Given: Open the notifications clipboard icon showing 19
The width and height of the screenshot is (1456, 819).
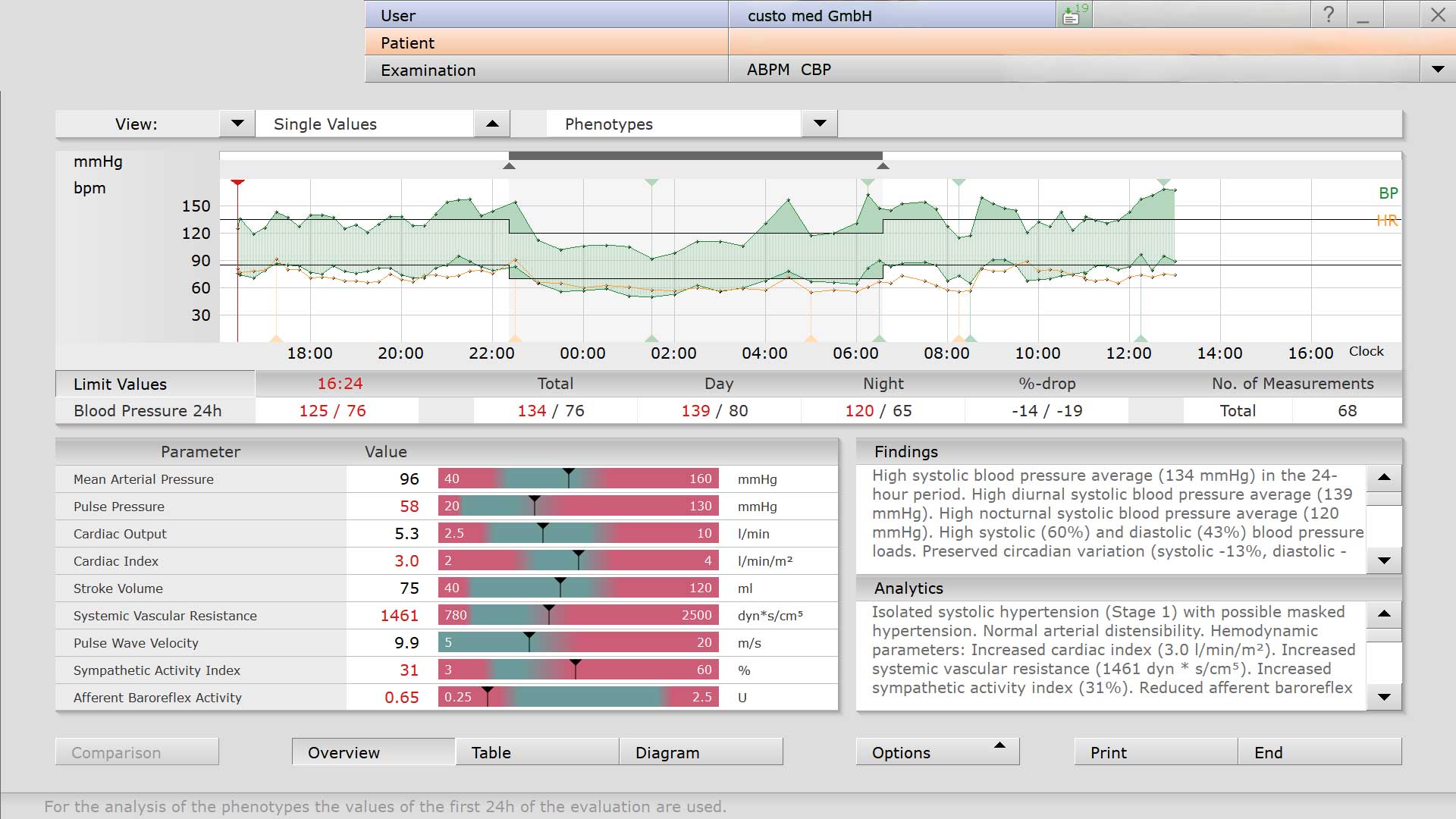Looking at the screenshot, I should tap(1074, 14).
